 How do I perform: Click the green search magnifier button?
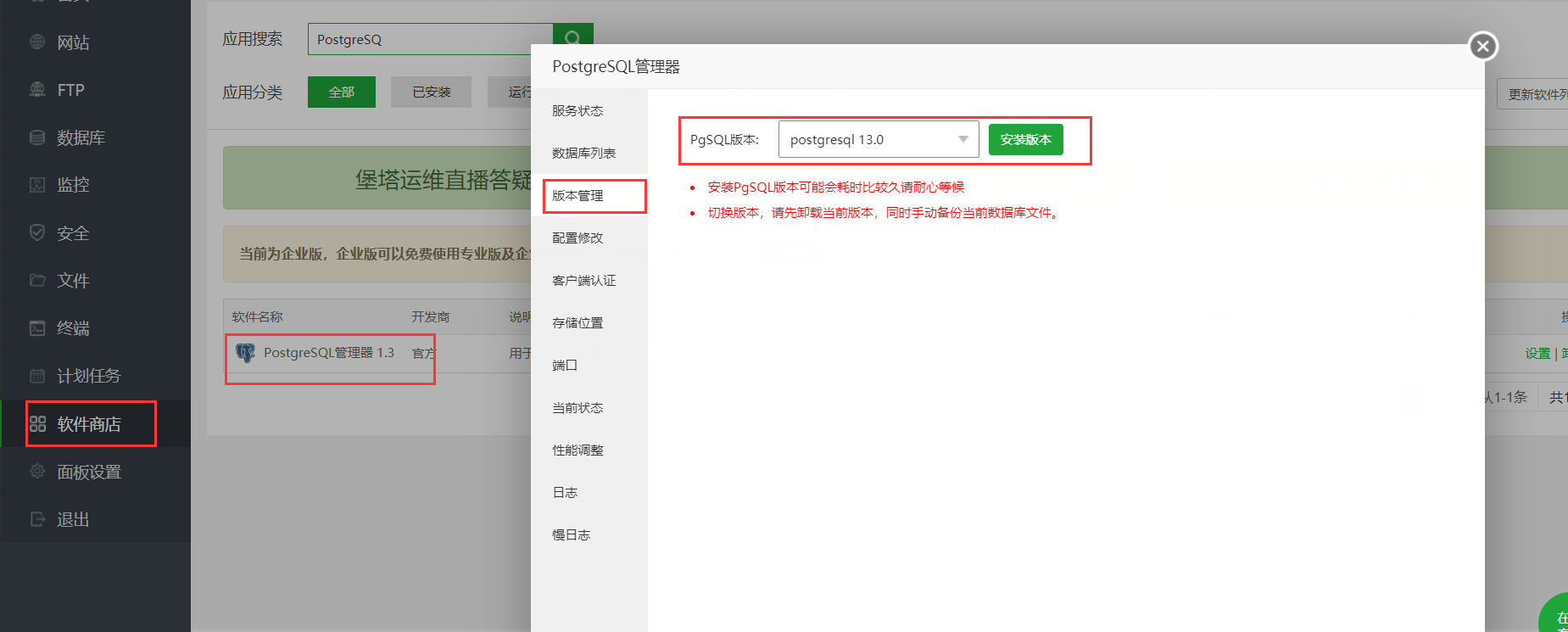tap(572, 38)
